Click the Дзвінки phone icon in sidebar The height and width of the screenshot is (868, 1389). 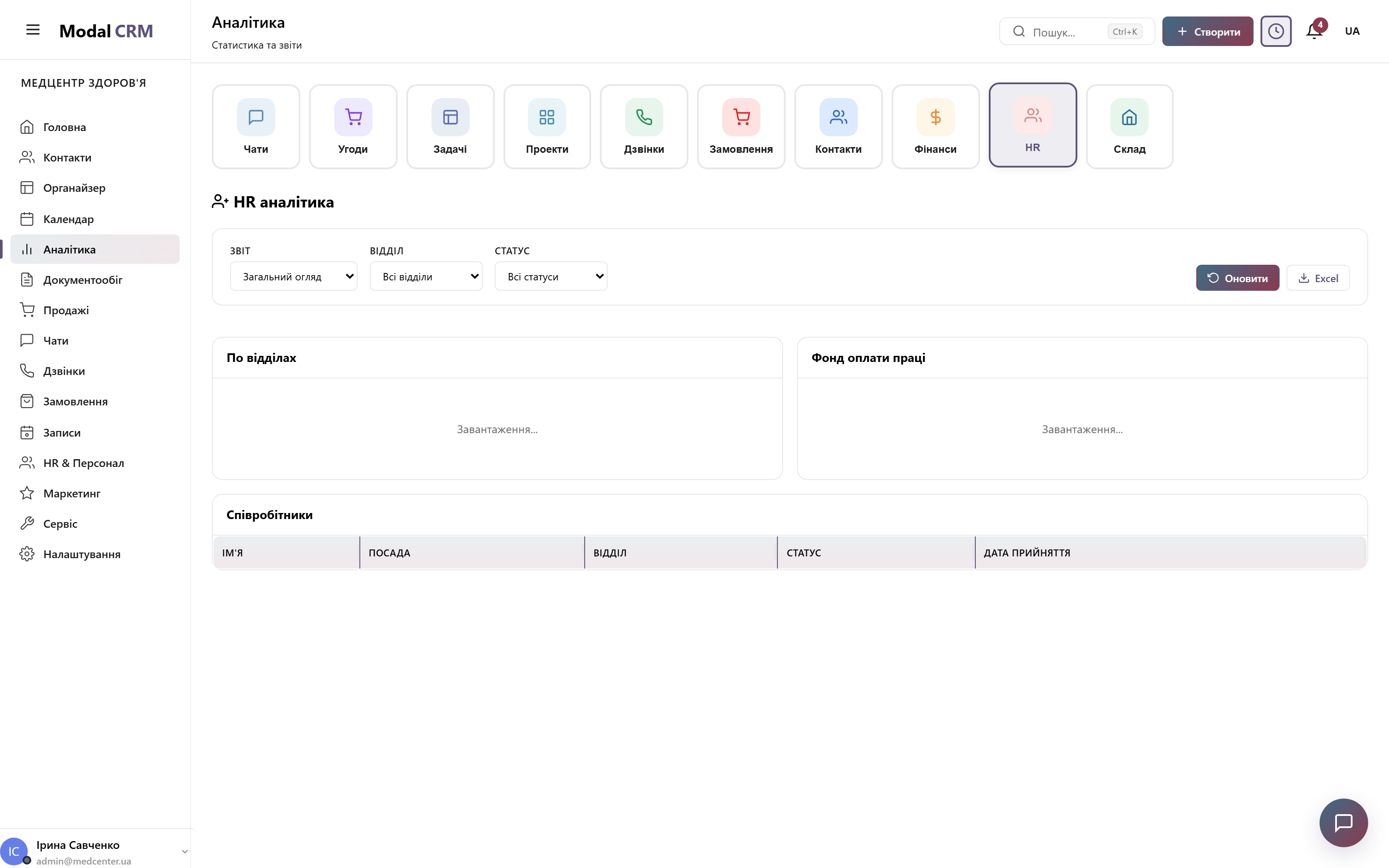[27, 371]
